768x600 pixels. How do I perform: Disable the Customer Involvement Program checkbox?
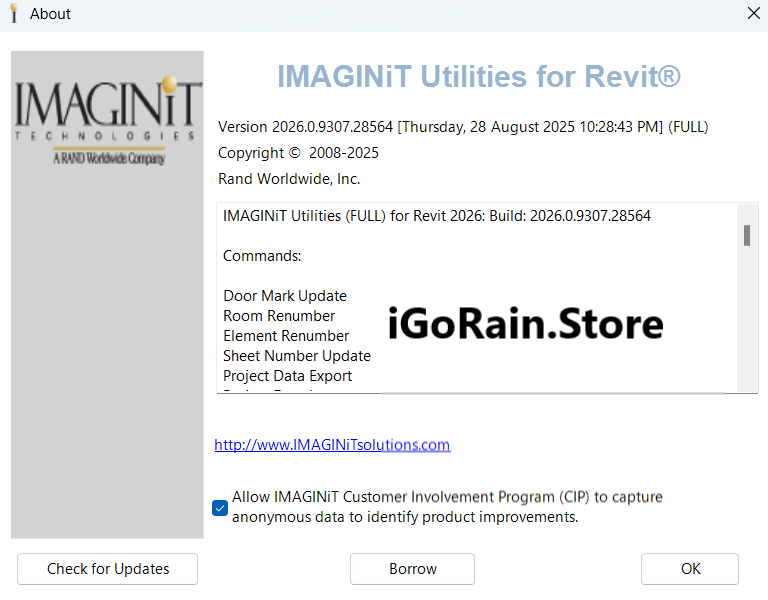pos(220,508)
